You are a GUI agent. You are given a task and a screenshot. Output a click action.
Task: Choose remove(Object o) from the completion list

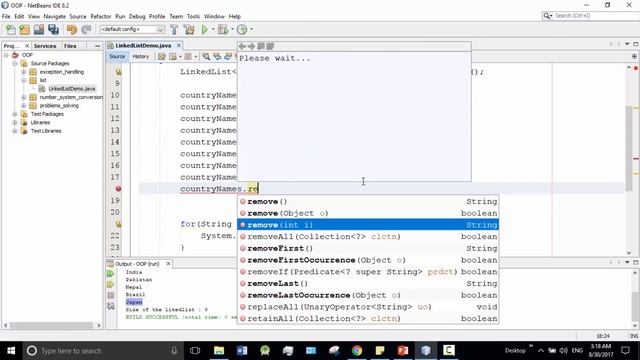[368, 213]
